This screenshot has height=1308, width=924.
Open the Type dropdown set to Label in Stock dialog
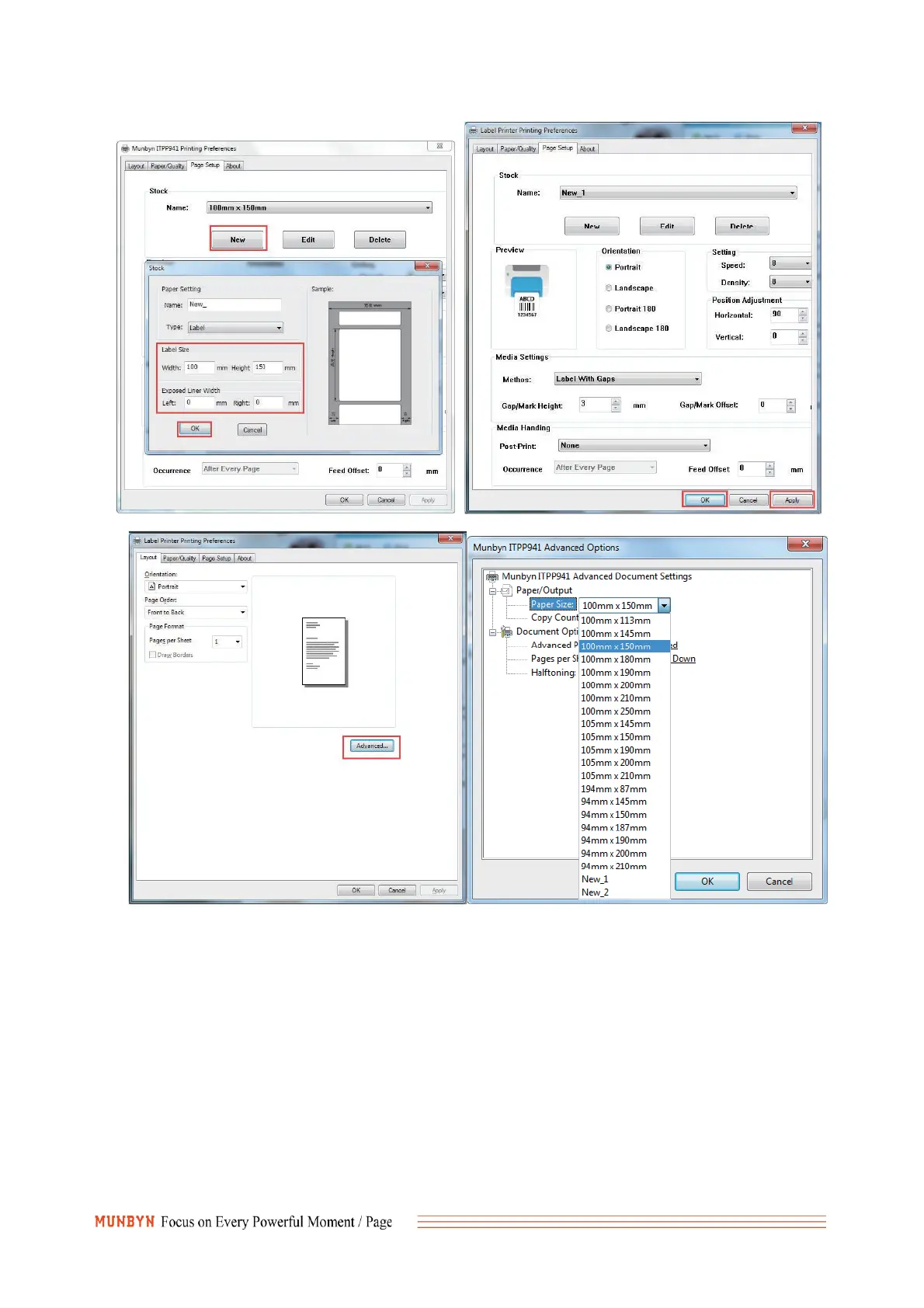pyautogui.click(x=235, y=328)
